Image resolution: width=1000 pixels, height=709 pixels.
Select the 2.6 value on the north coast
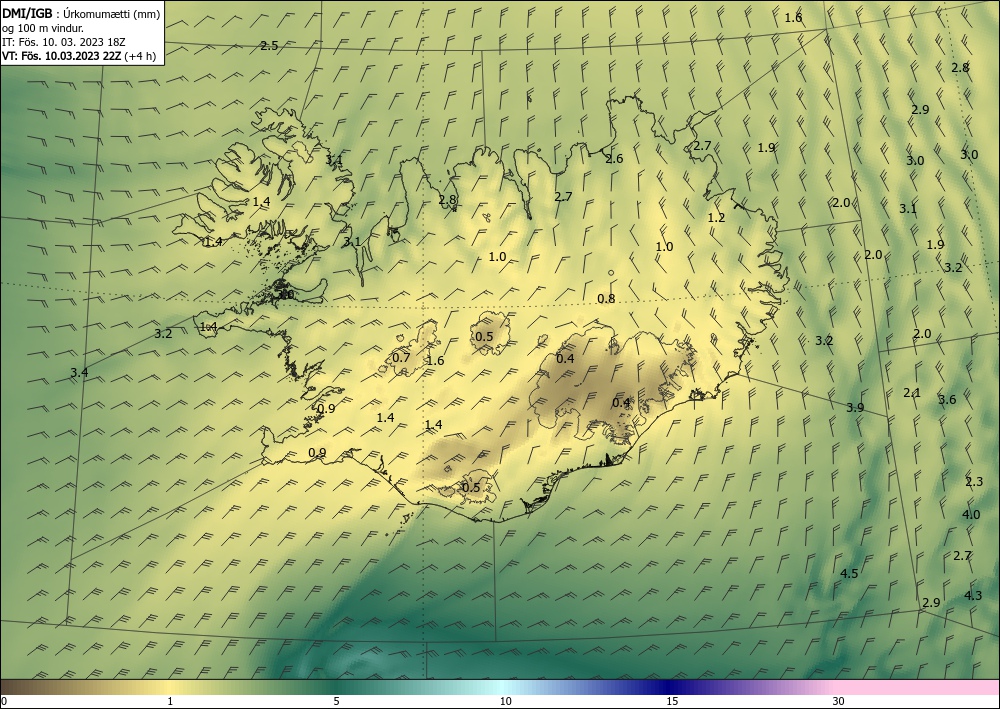click(x=614, y=159)
